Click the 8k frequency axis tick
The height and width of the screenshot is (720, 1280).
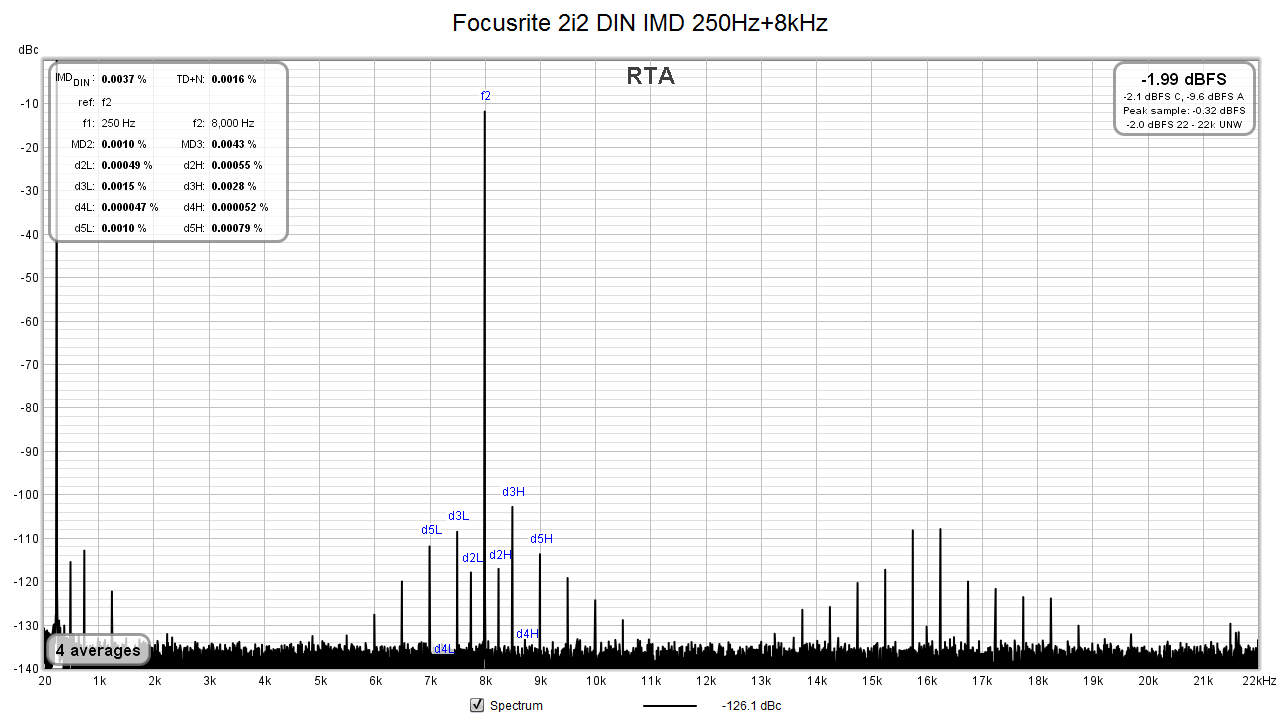pyautogui.click(x=486, y=681)
